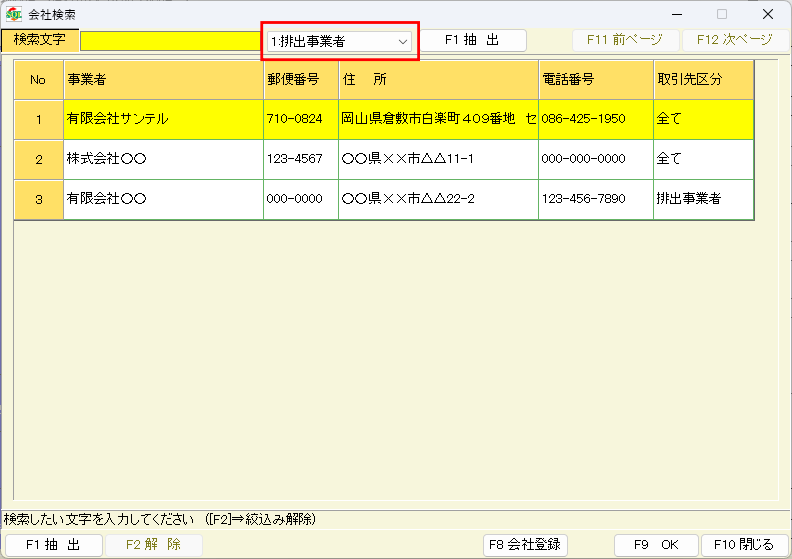Close the dialog with F10 閉じる
The width and height of the screenshot is (792, 559).
[x=739, y=545]
